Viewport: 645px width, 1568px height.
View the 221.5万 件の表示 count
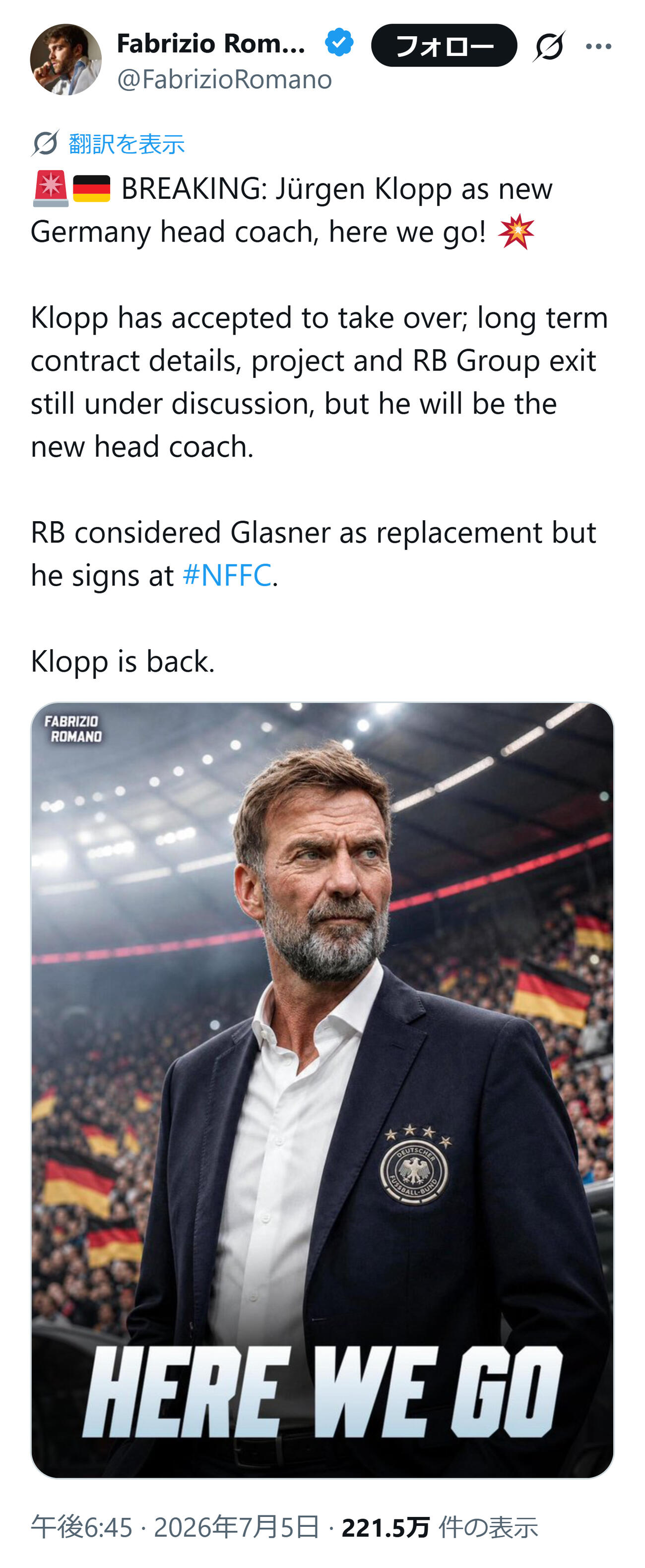[440, 1527]
